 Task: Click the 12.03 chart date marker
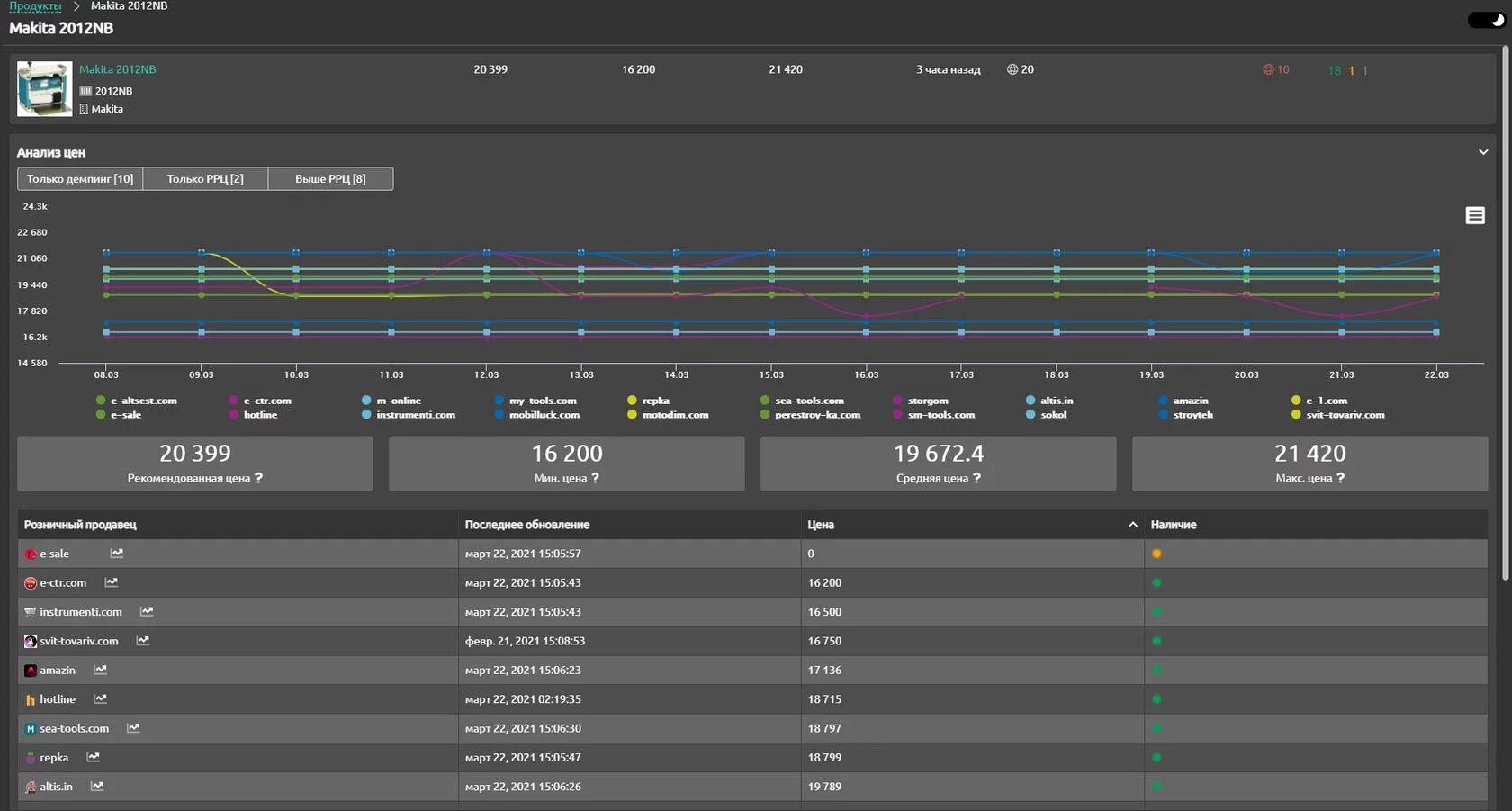[487, 374]
